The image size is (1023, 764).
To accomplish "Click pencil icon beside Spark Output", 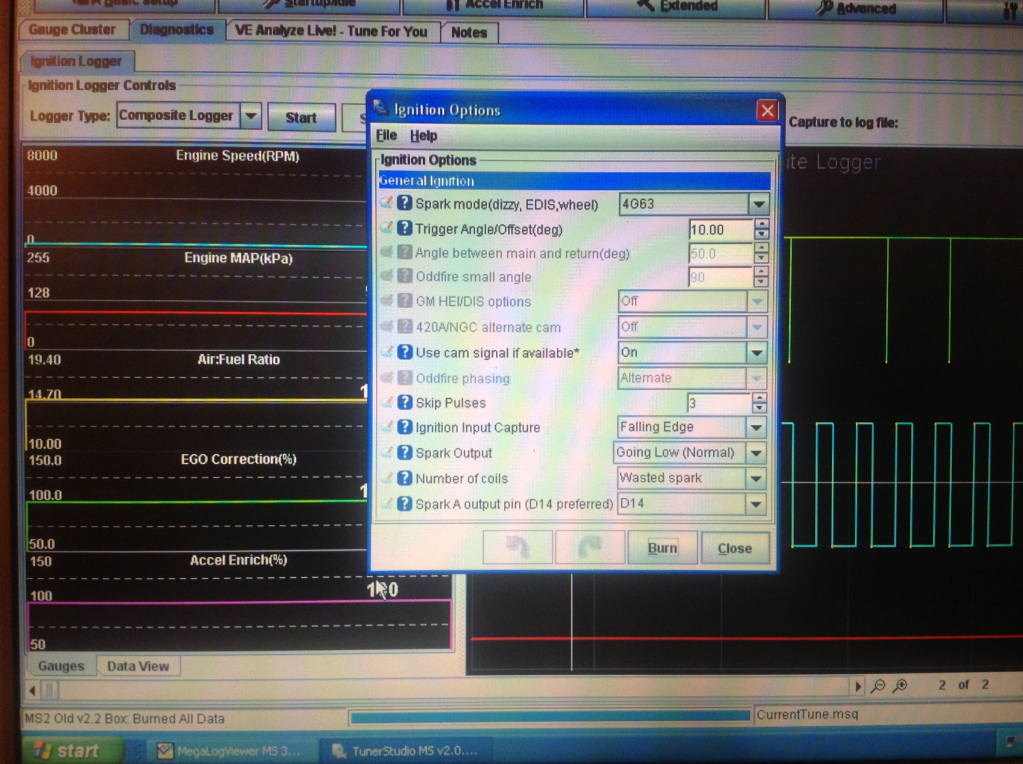I will coord(387,453).
